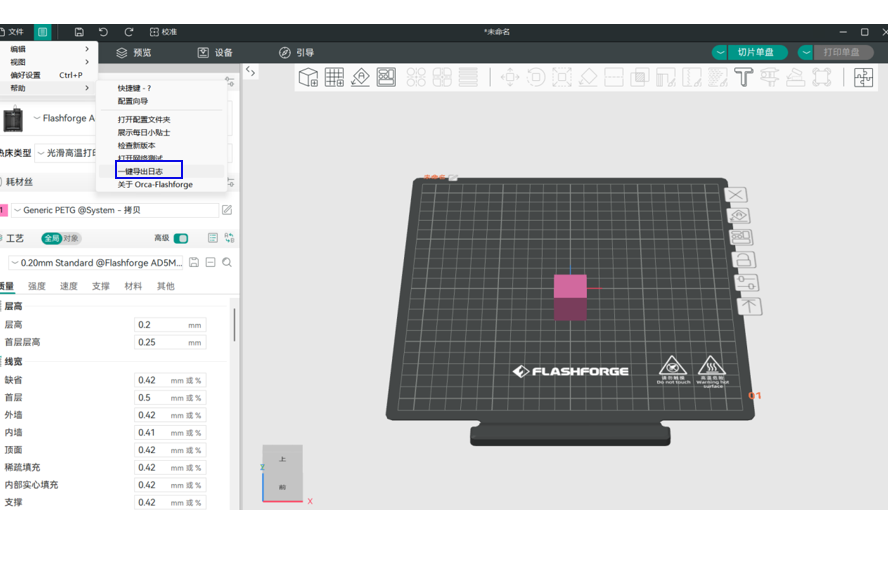Click the edit filament preset pencil icon

[x=227, y=210]
